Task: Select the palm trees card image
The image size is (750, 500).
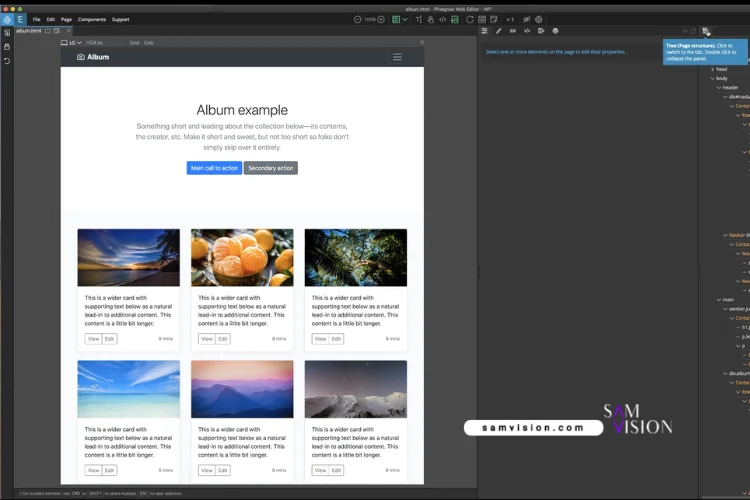Action: (x=356, y=257)
